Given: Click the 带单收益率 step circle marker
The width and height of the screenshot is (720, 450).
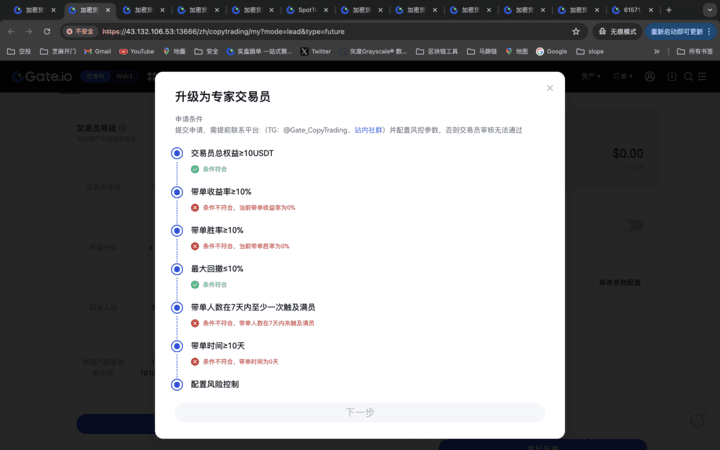Looking at the screenshot, I should tap(176, 192).
